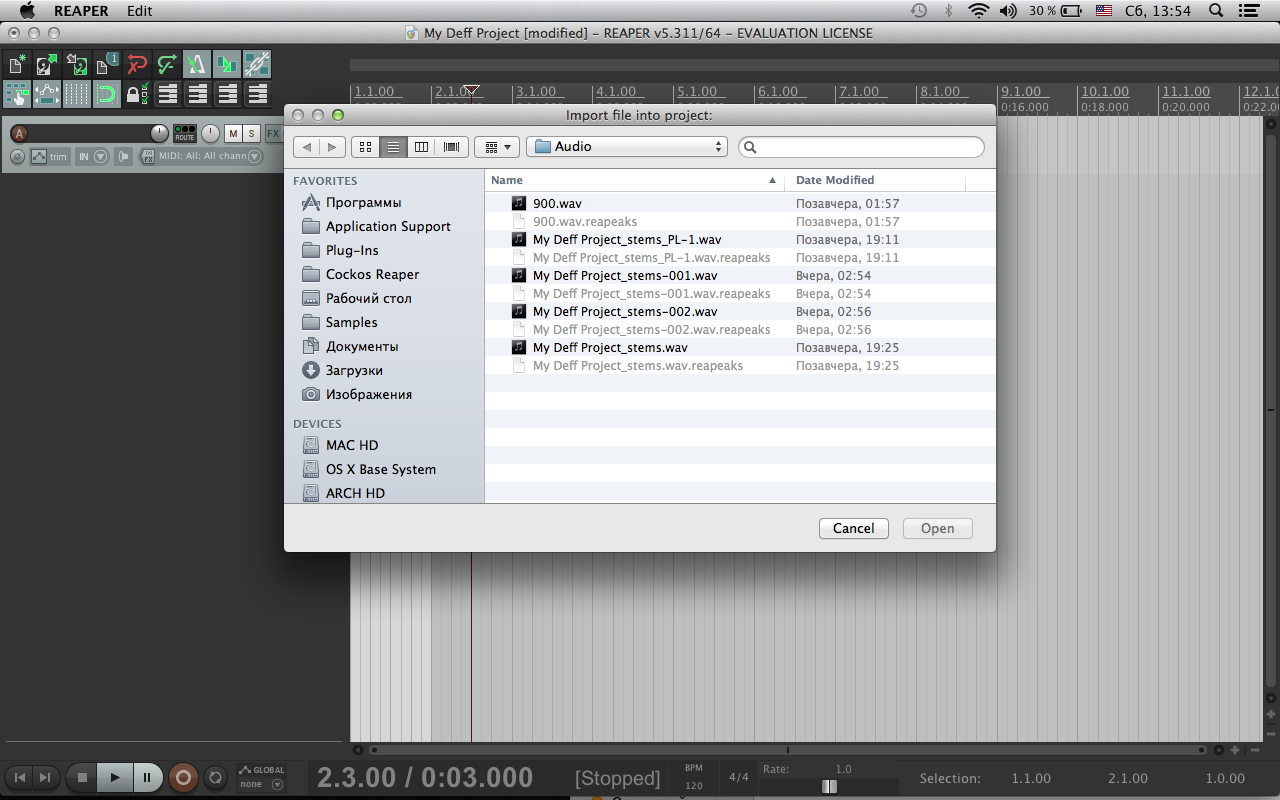Screen dimensions: 1280x800
Task: Click the BPM 120 tempo field
Action: pos(694,777)
